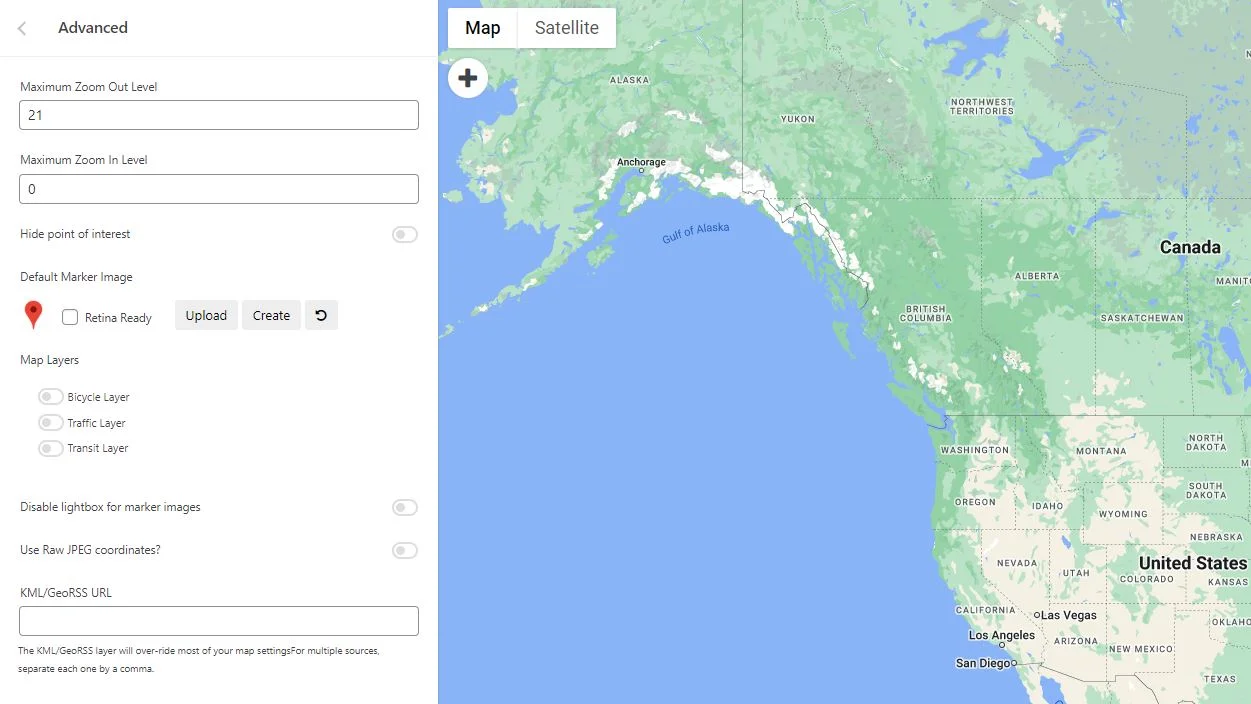Select the Map view tab
The width and height of the screenshot is (1251, 704).
pyautogui.click(x=482, y=28)
